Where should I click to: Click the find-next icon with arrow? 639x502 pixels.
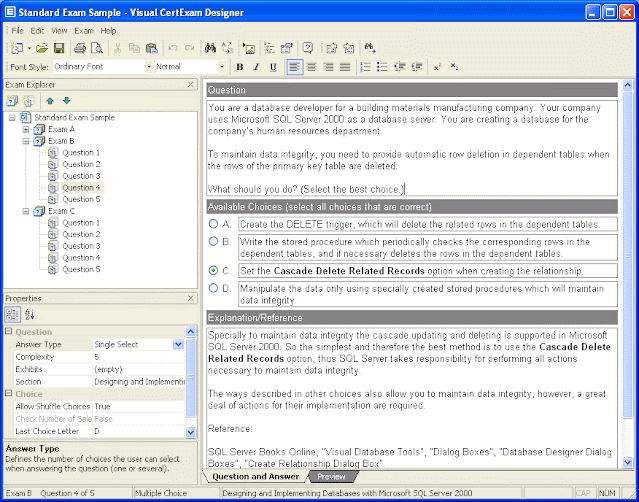pos(370,48)
